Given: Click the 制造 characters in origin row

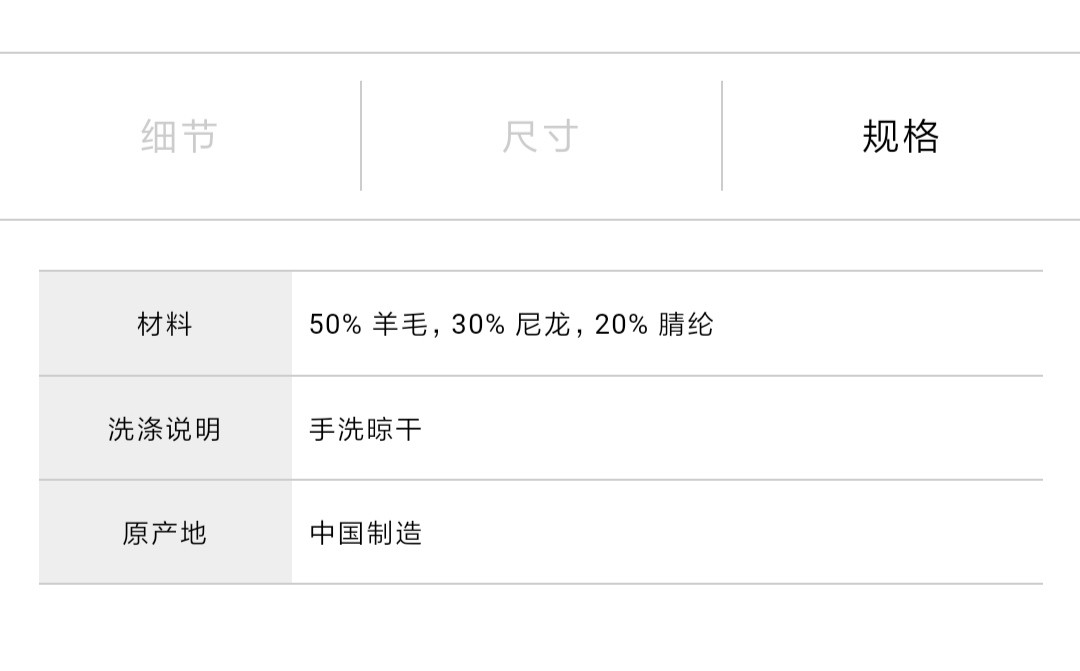Looking at the screenshot, I should point(394,532).
